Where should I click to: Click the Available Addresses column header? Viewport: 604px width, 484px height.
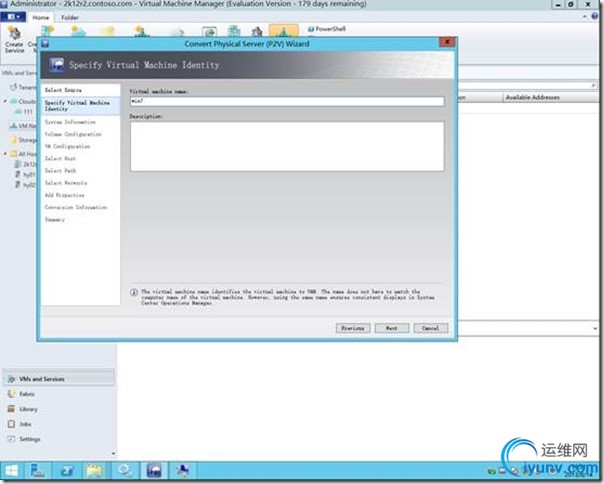click(532, 97)
